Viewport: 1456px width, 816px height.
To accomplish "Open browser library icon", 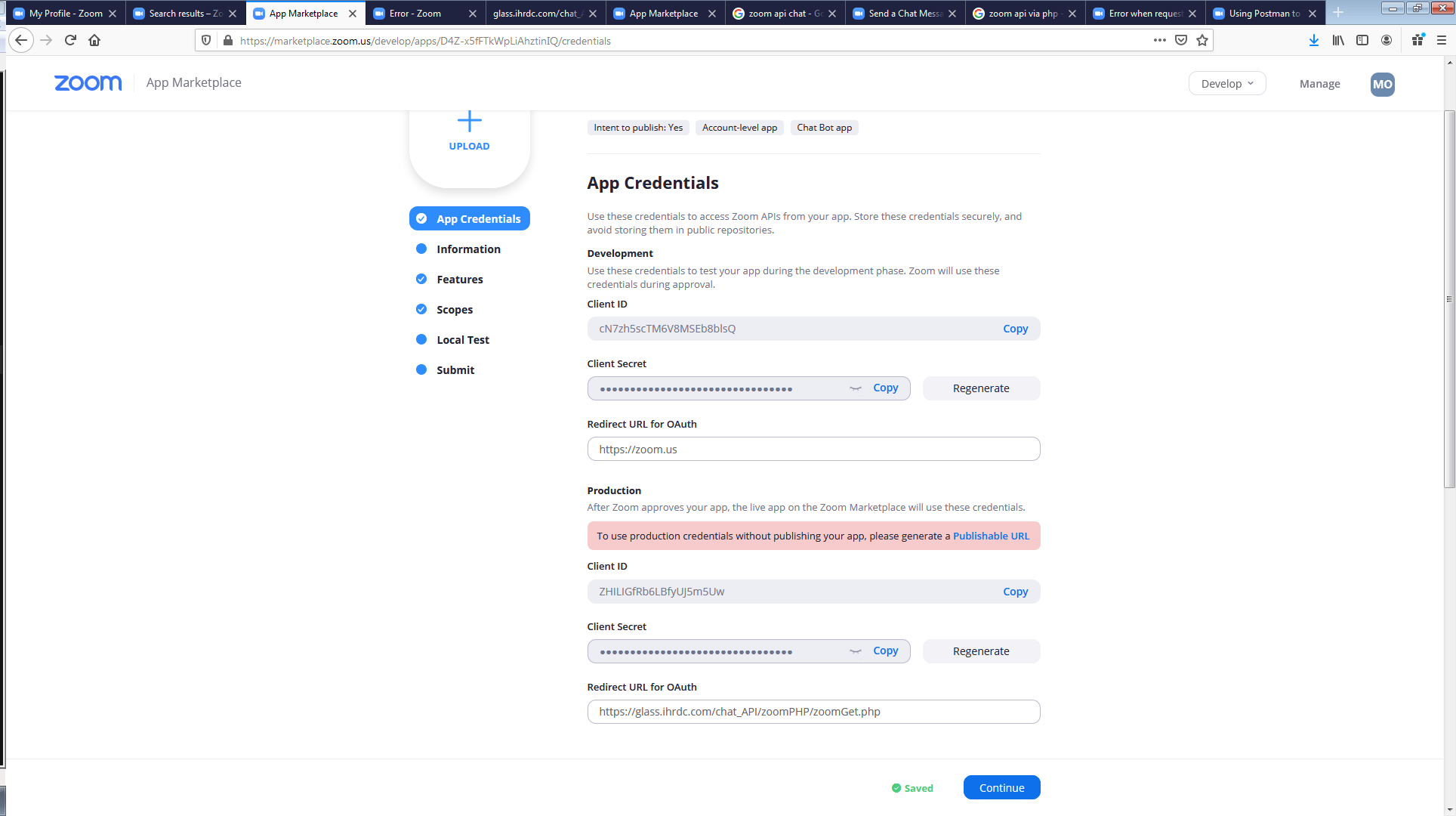I will 1338,40.
